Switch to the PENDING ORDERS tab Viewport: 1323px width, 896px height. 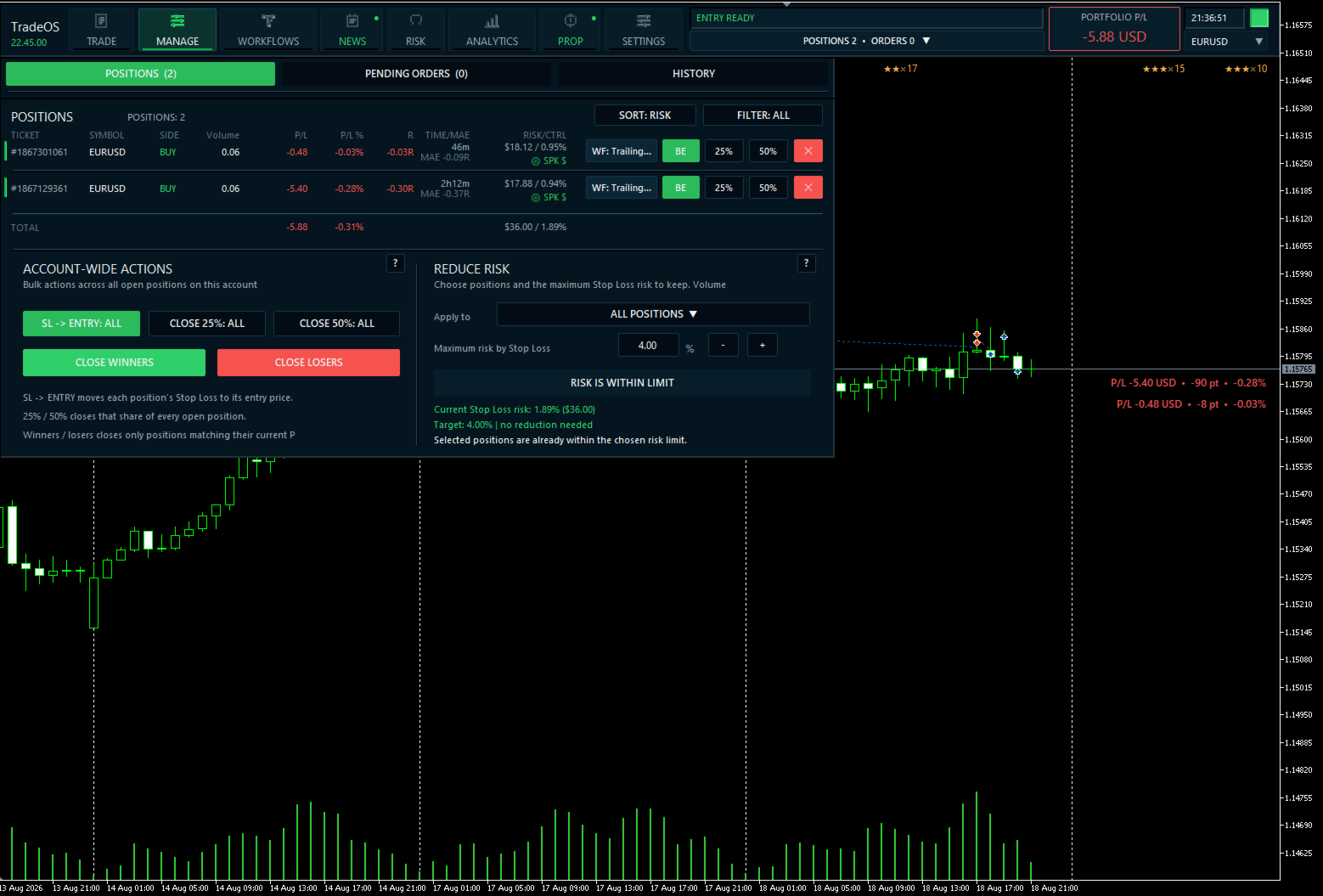[x=416, y=74]
